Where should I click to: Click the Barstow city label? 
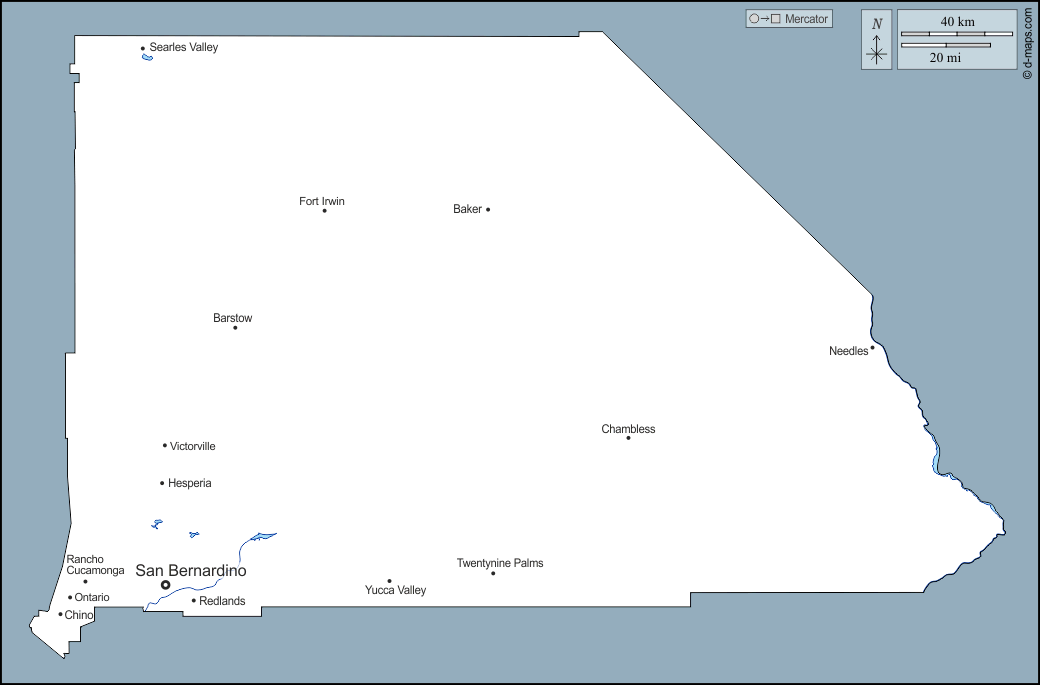(x=233, y=318)
